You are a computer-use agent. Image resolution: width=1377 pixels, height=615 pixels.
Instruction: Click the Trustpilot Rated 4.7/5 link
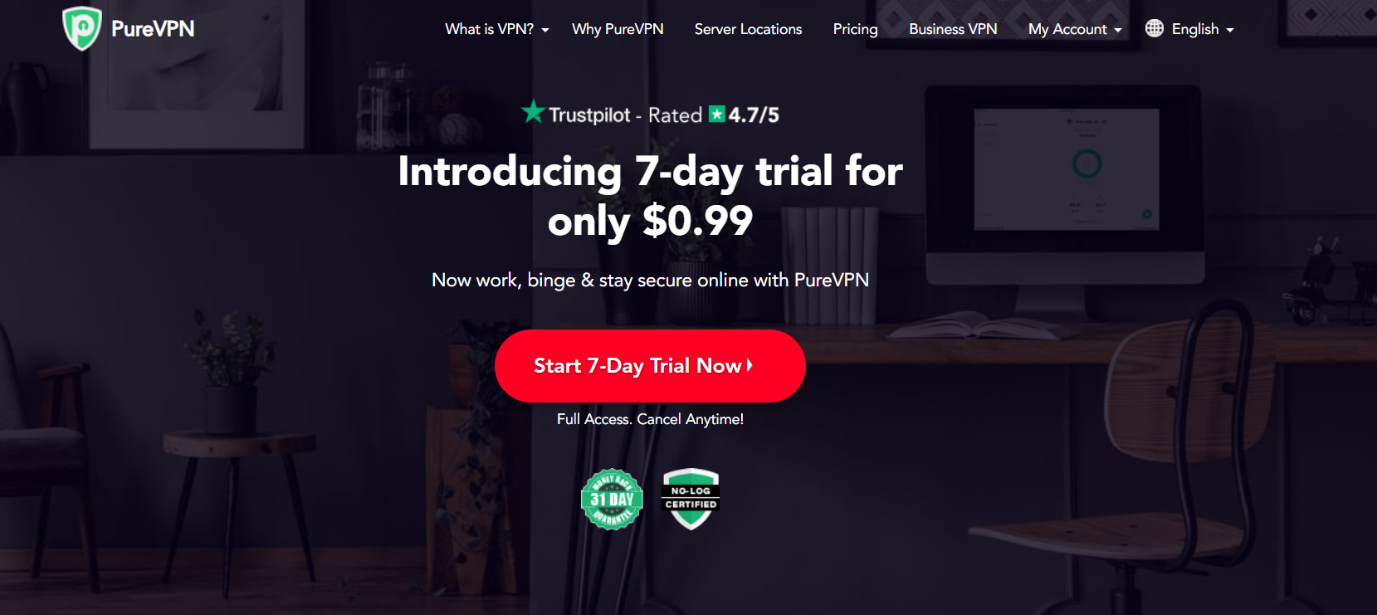[x=649, y=113]
